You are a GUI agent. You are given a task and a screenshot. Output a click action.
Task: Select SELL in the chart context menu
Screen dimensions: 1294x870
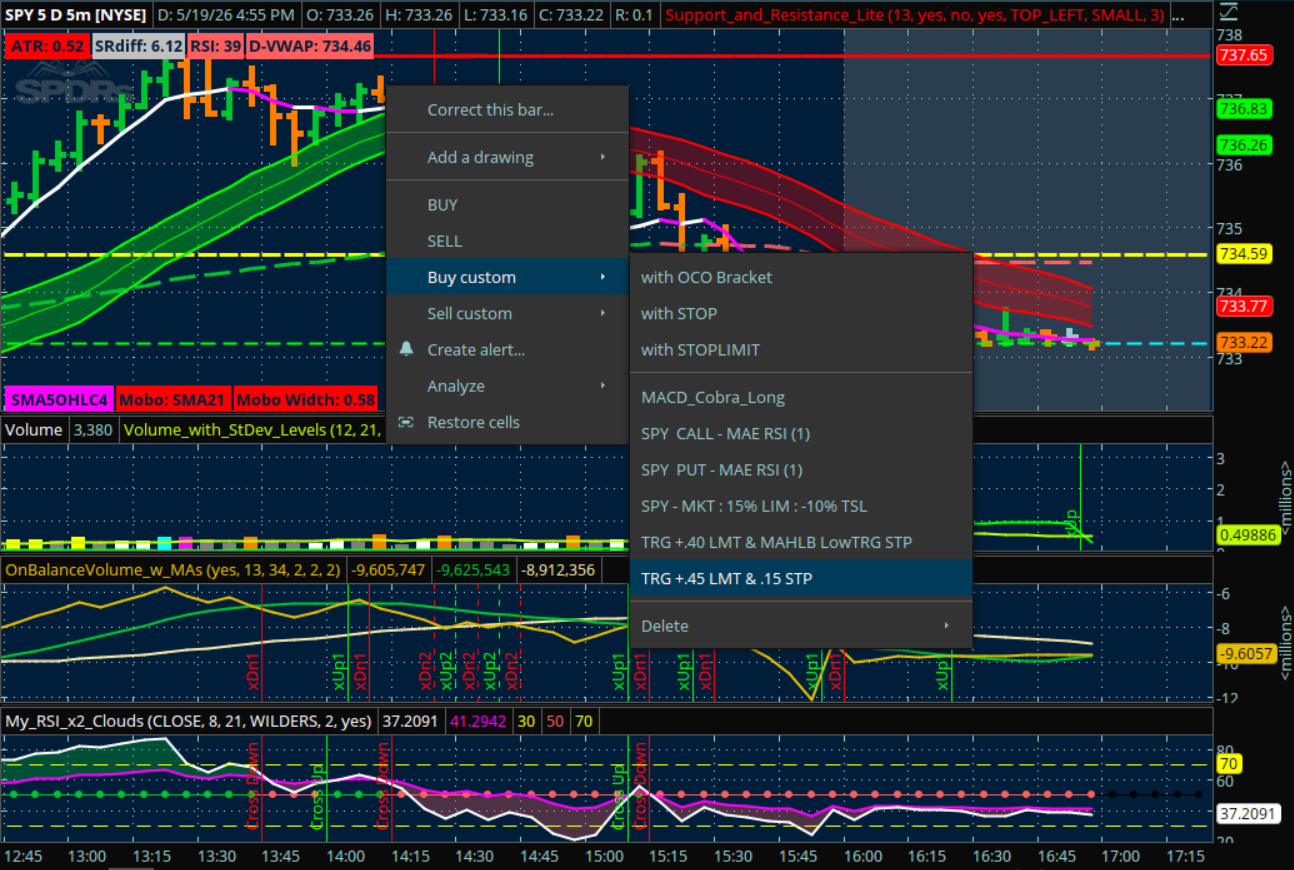(x=508, y=241)
